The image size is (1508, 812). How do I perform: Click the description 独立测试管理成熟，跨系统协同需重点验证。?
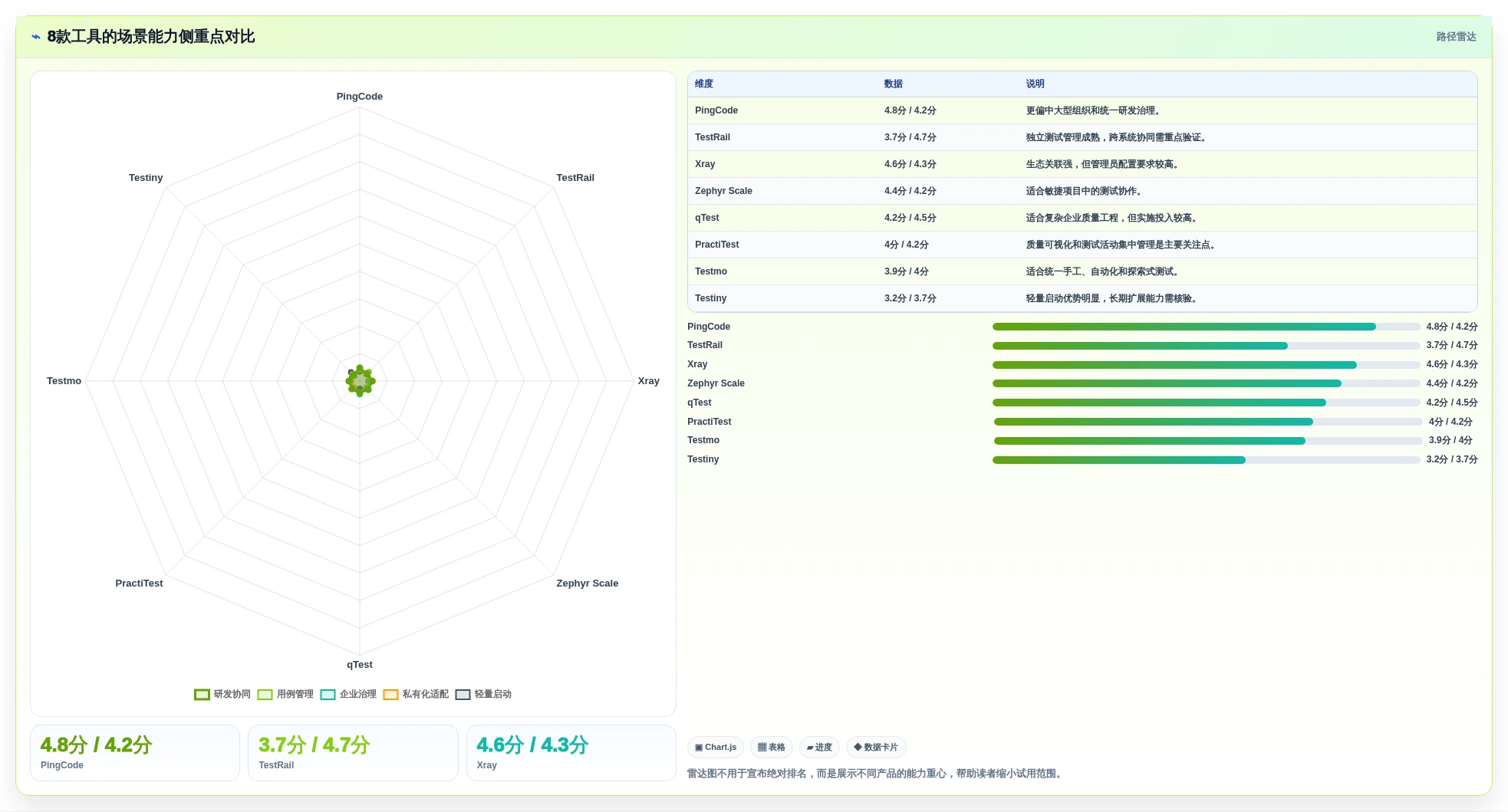click(x=1117, y=137)
